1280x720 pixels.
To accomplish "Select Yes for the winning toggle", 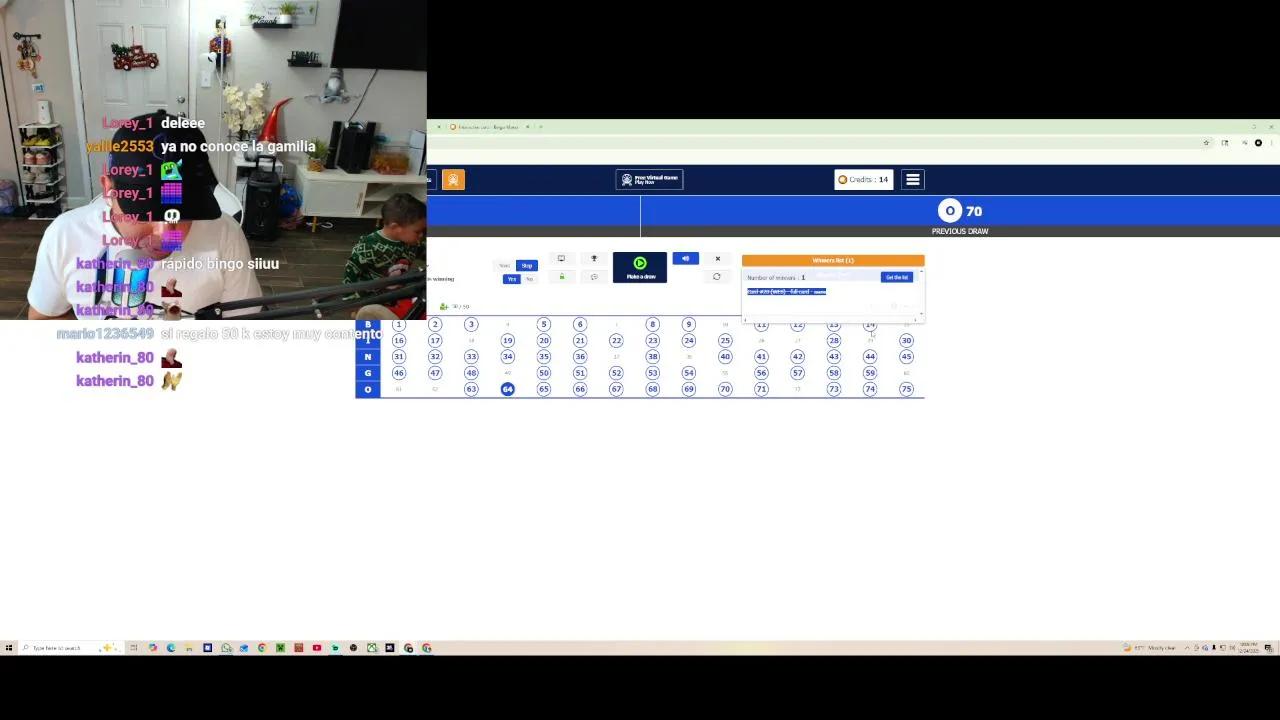I will click(511, 279).
